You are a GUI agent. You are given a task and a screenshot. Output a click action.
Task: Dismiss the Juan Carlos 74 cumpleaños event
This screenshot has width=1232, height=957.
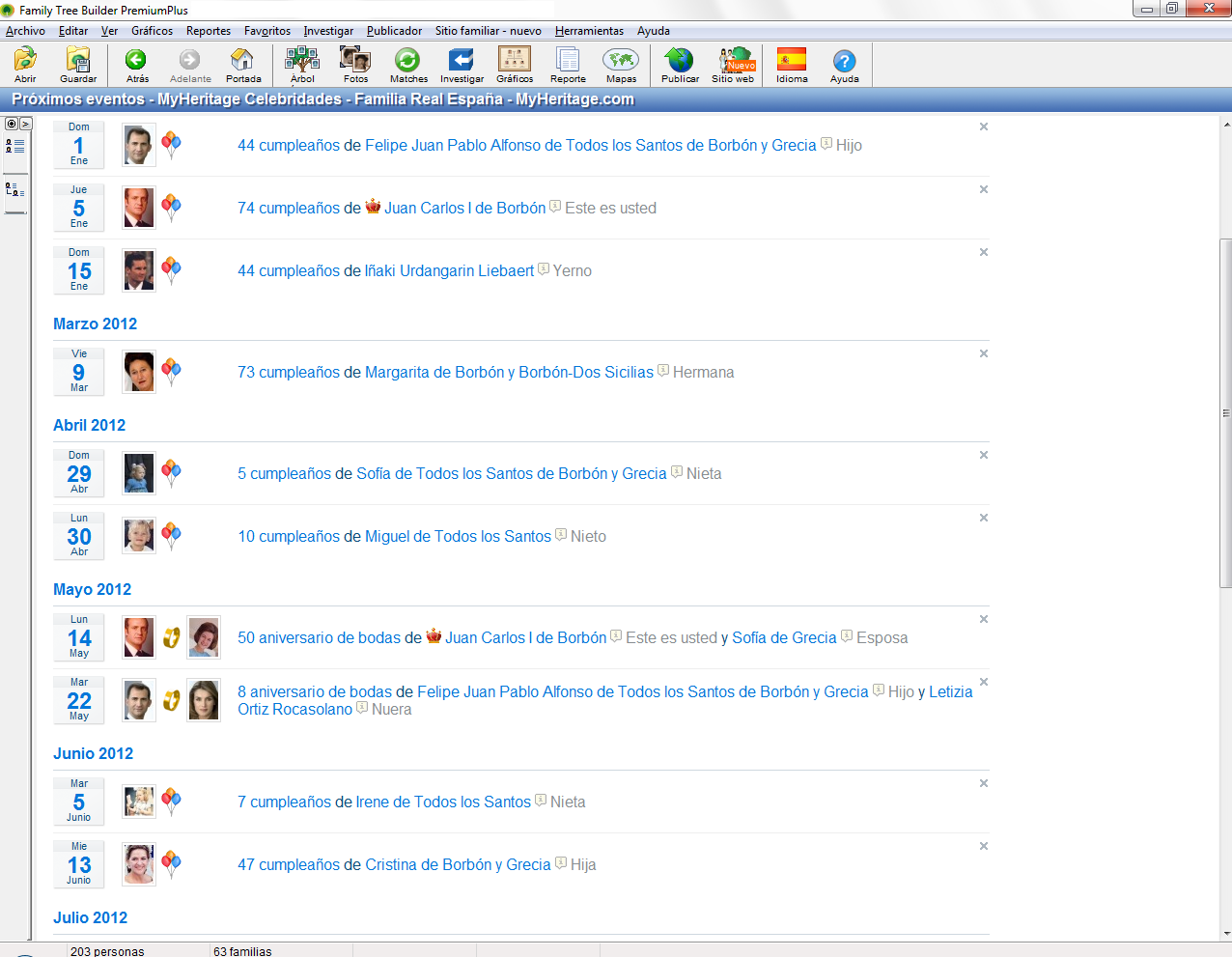(x=984, y=189)
